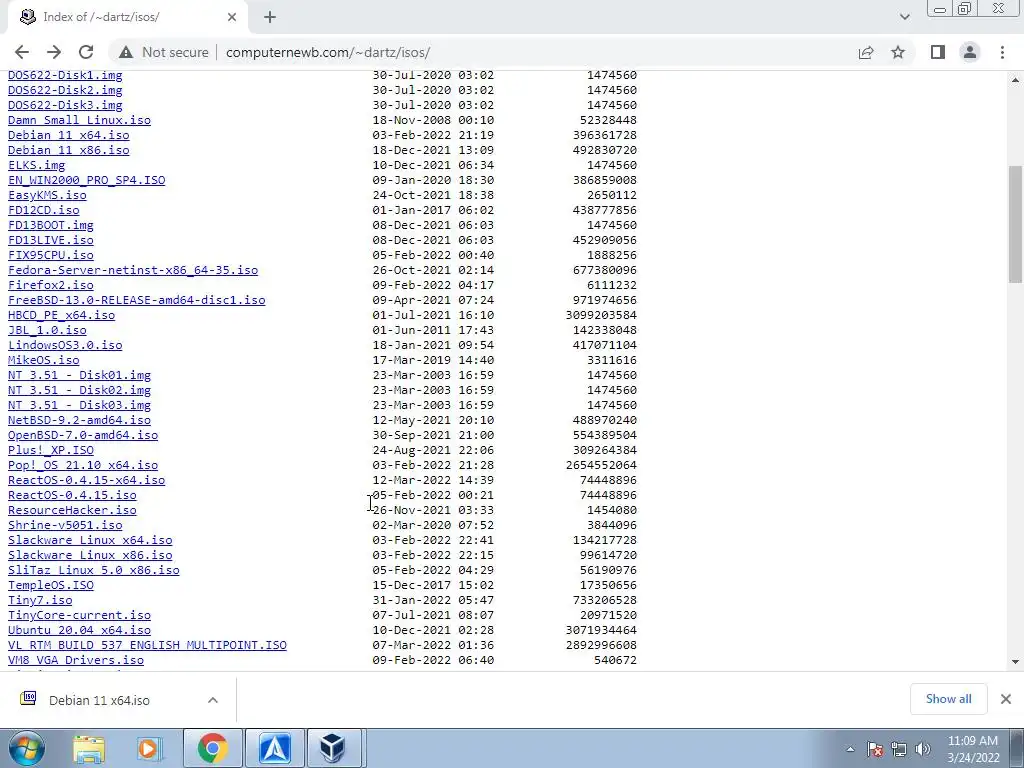This screenshot has height=768, width=1024.
Task: Open the ReactOS-0.4.15-x64.iso link
Action: (x=86, y=481)
